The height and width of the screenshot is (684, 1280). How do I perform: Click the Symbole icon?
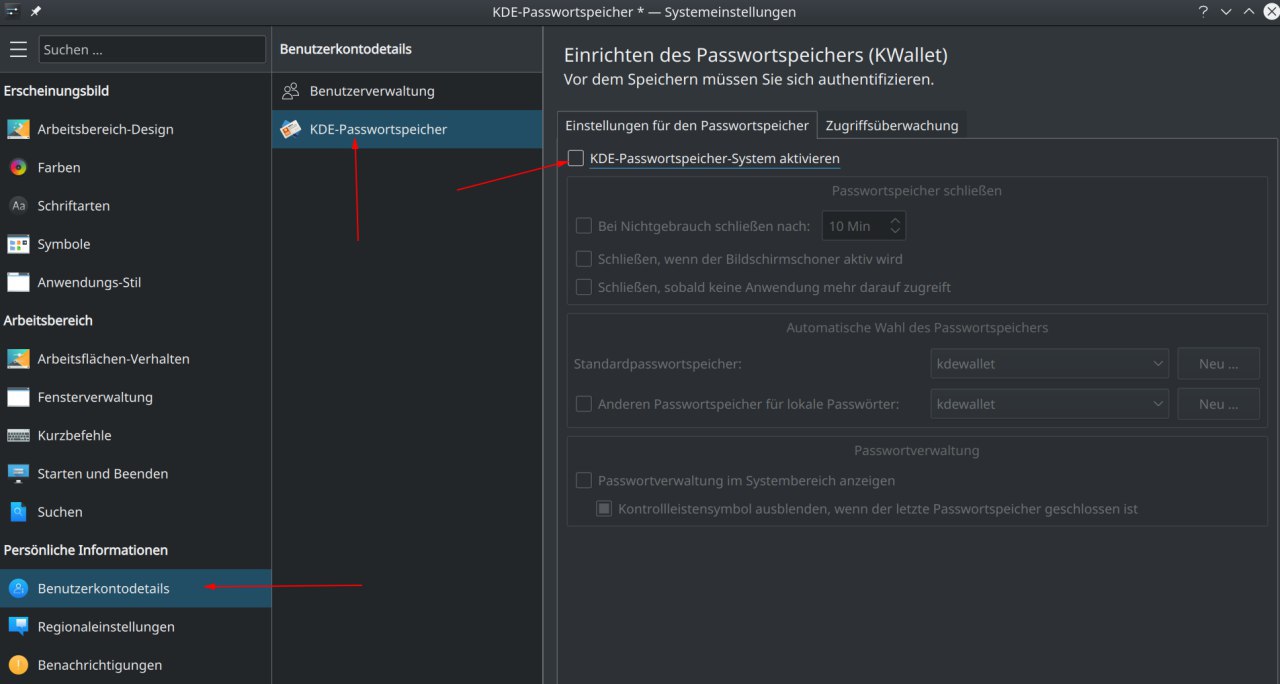[x=18, y=244]
